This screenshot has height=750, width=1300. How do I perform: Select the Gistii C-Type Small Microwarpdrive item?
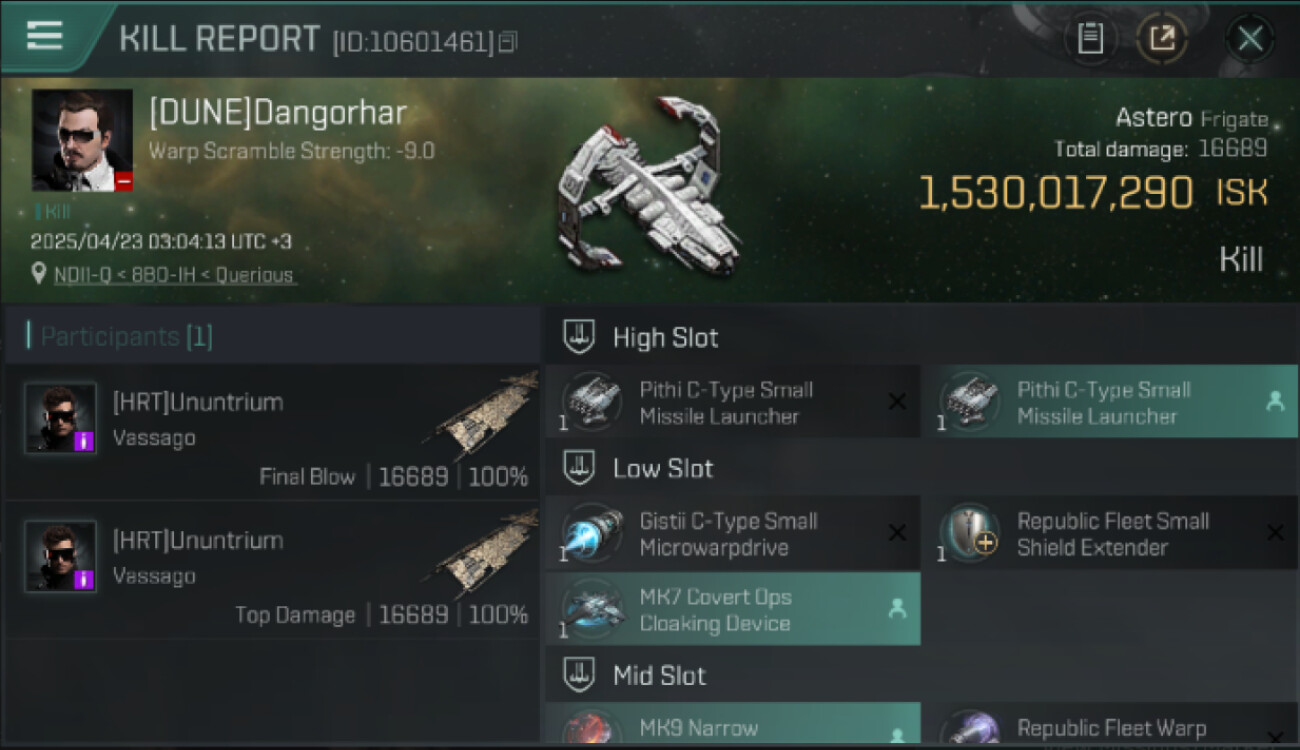pos(733,534)
